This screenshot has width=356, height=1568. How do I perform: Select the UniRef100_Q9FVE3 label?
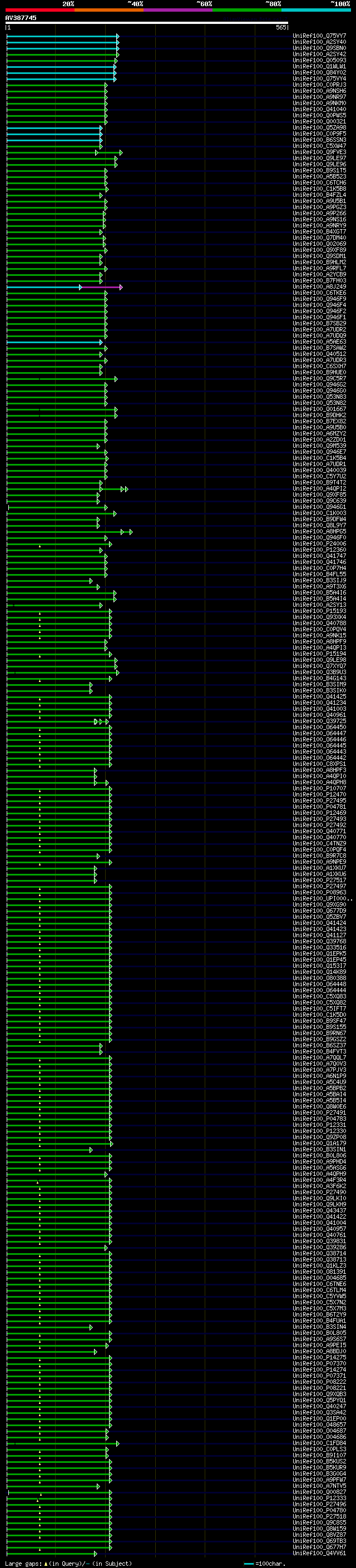click(319, 152)
